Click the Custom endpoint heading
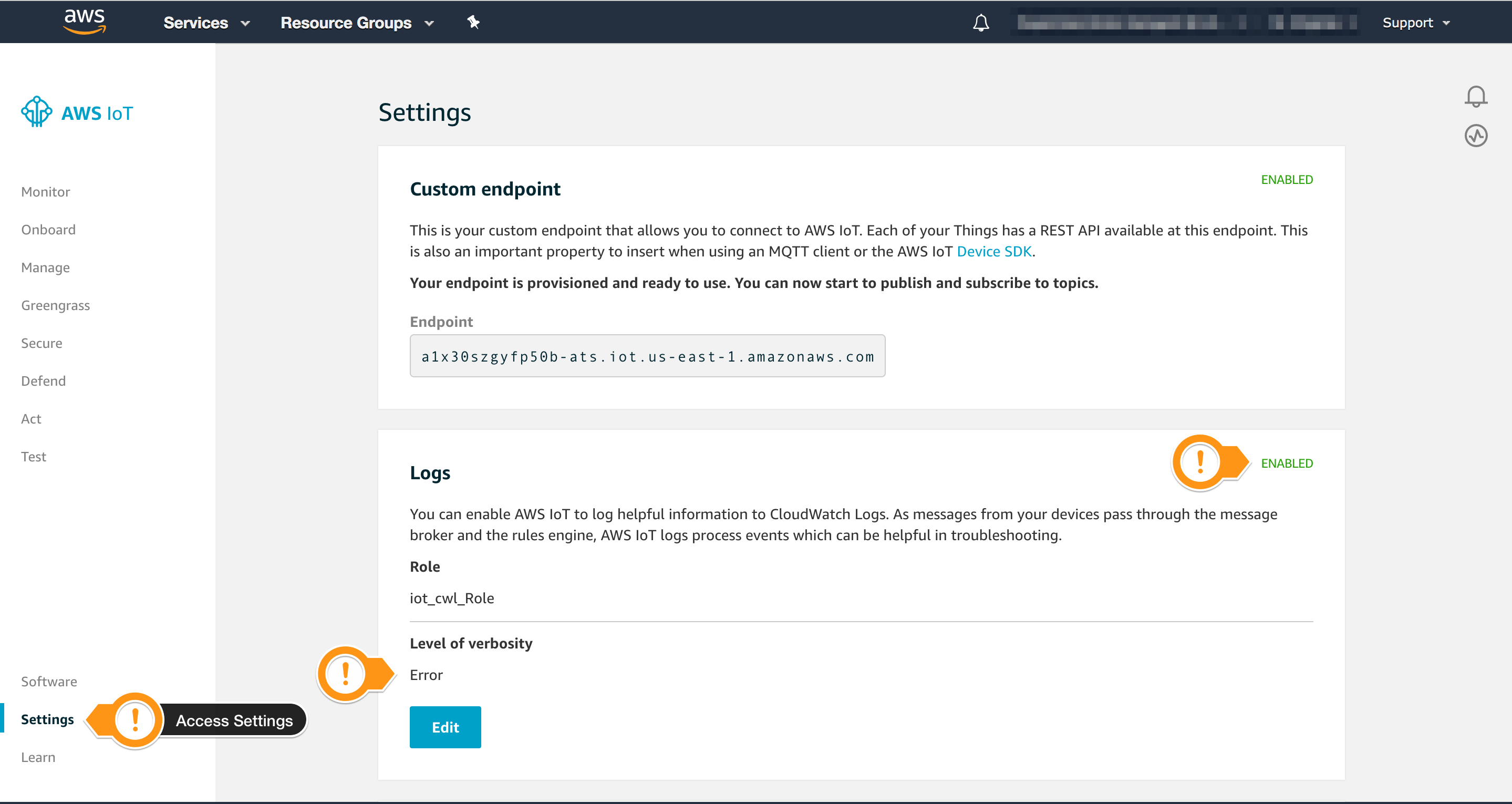This screenshot has height=804, width=1512. click(x=485, y=189)
